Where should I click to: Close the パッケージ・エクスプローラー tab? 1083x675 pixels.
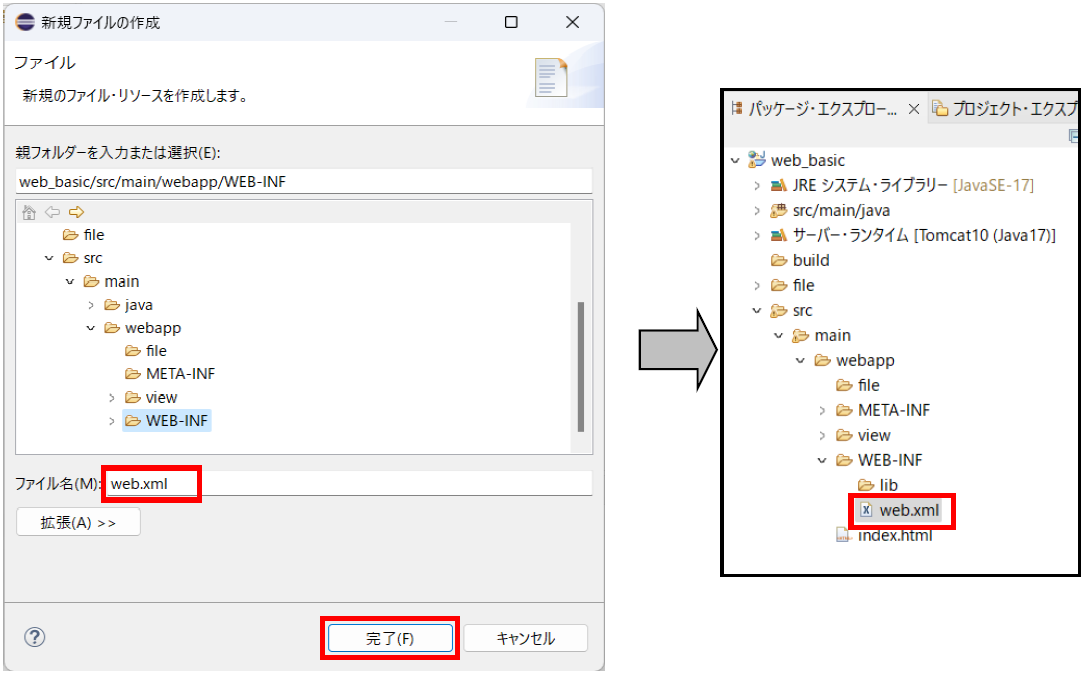[x=913, y=109]
